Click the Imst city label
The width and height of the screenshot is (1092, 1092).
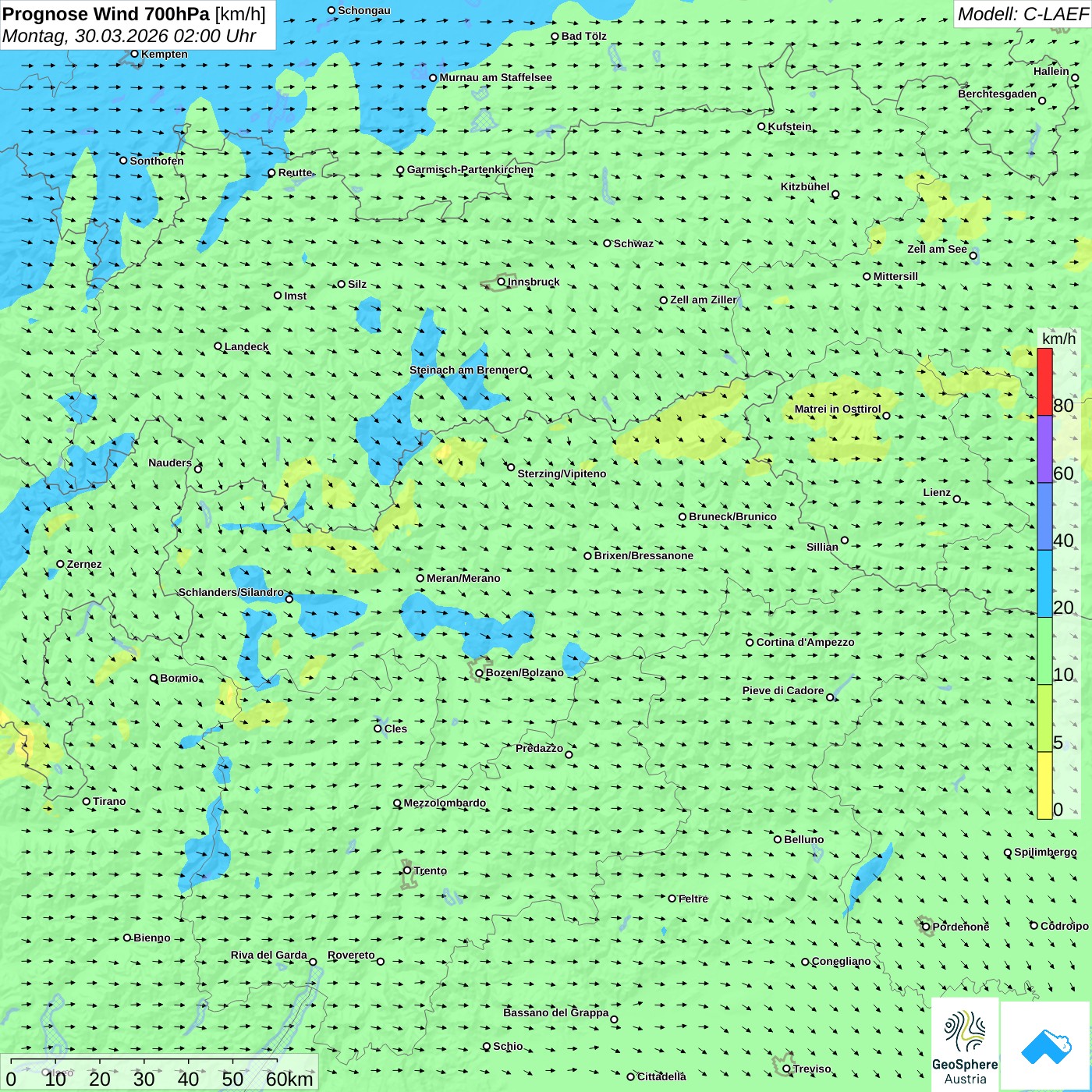[296, 296]
